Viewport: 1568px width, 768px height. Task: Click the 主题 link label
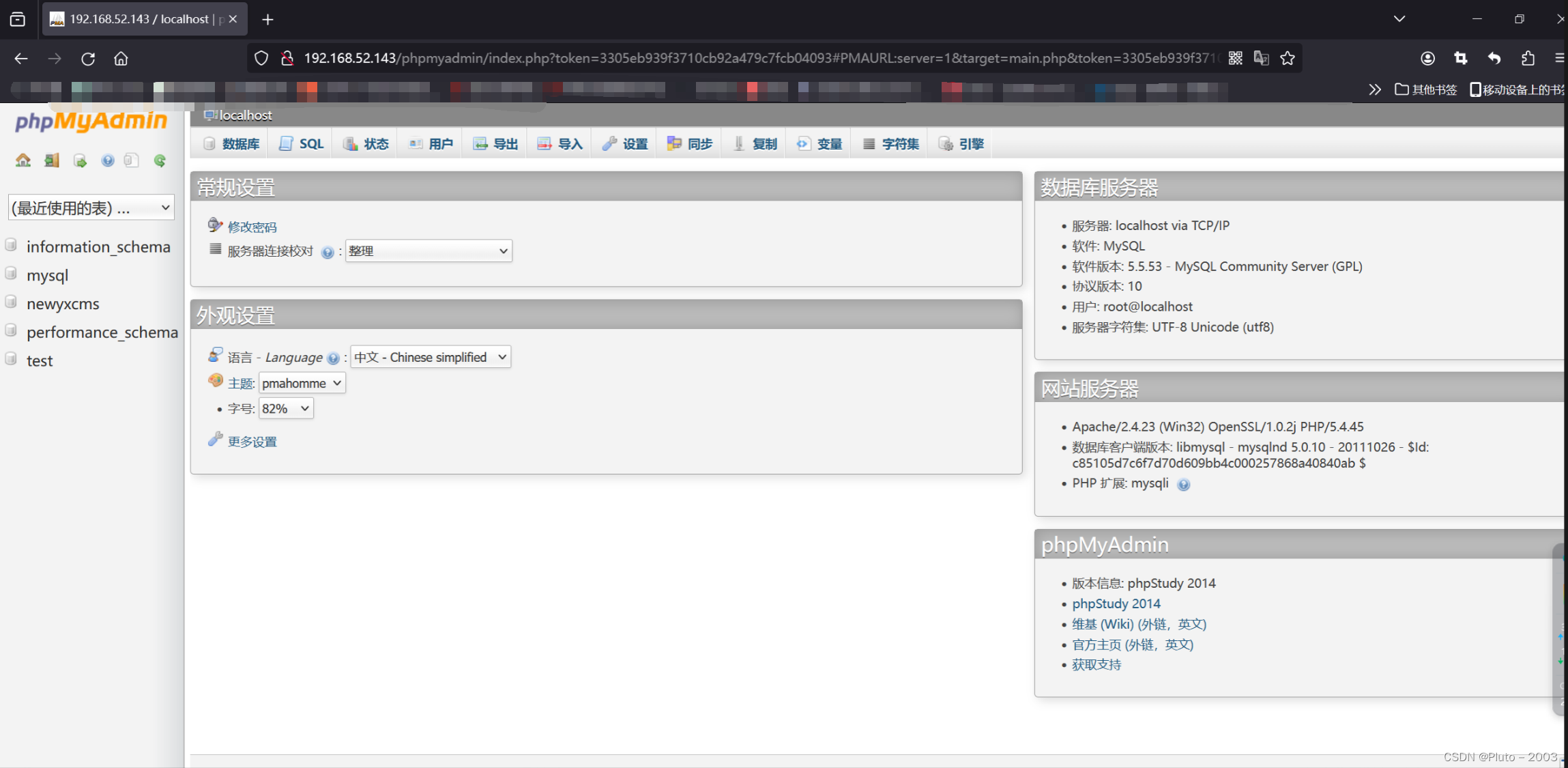(241, 384)
